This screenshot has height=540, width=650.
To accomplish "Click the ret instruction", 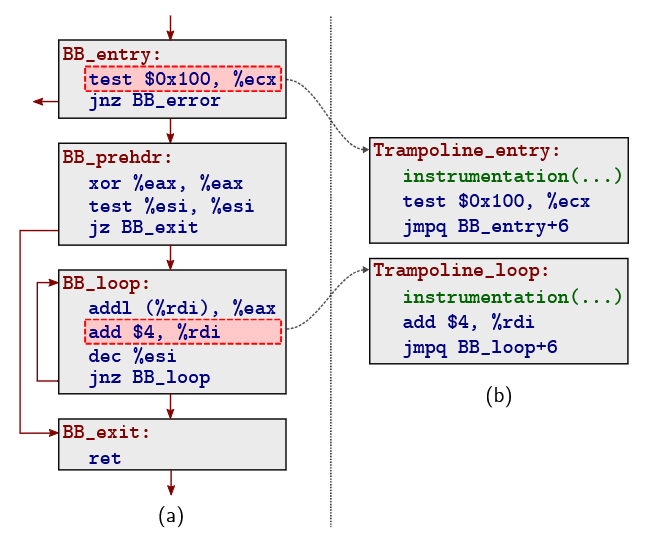I will tap(105, 458).
